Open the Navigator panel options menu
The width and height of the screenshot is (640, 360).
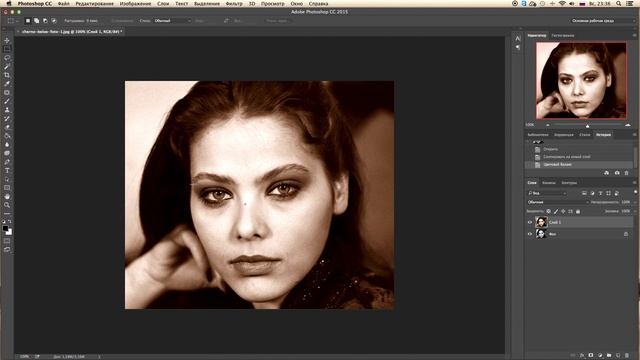click(635, 36)
